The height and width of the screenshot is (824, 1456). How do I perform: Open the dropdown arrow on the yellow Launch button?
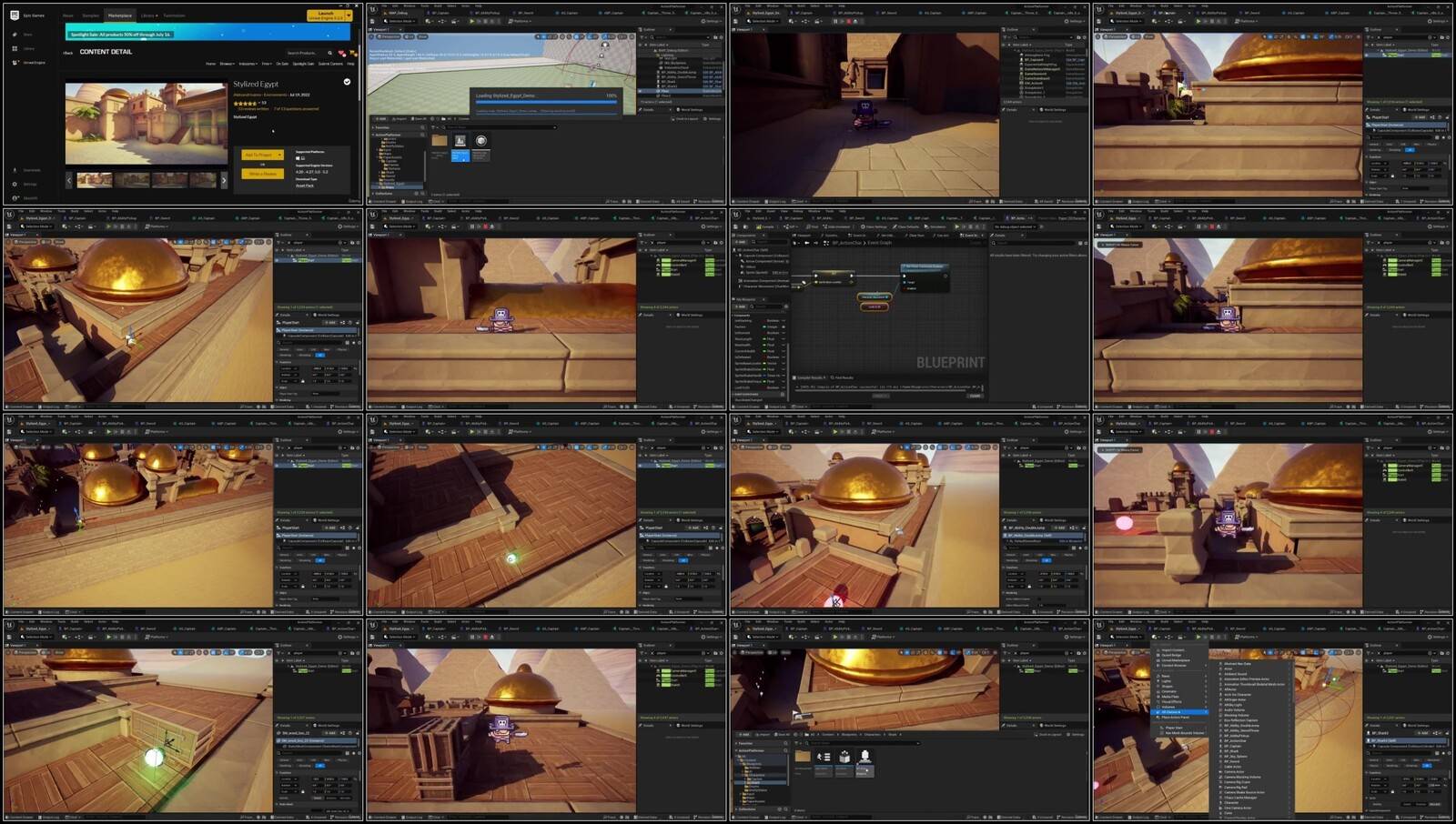point(349,15)
